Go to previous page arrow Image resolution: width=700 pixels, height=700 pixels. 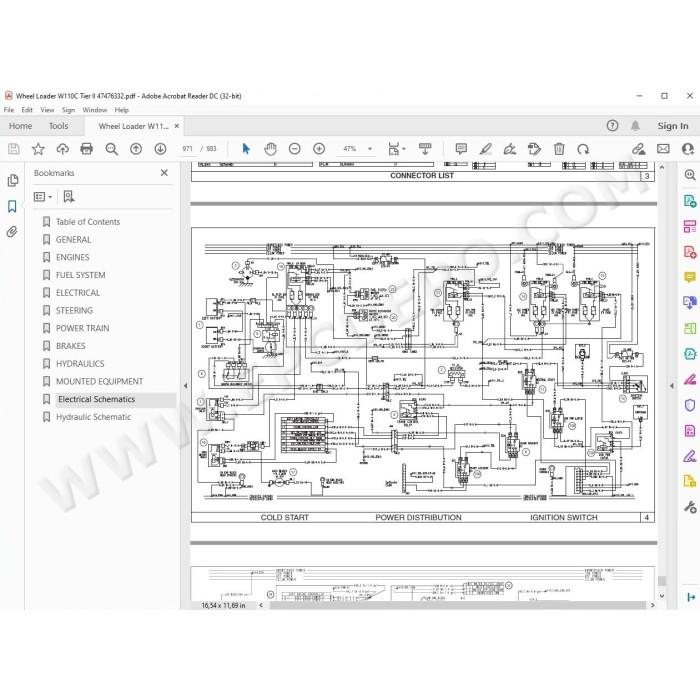136,149
